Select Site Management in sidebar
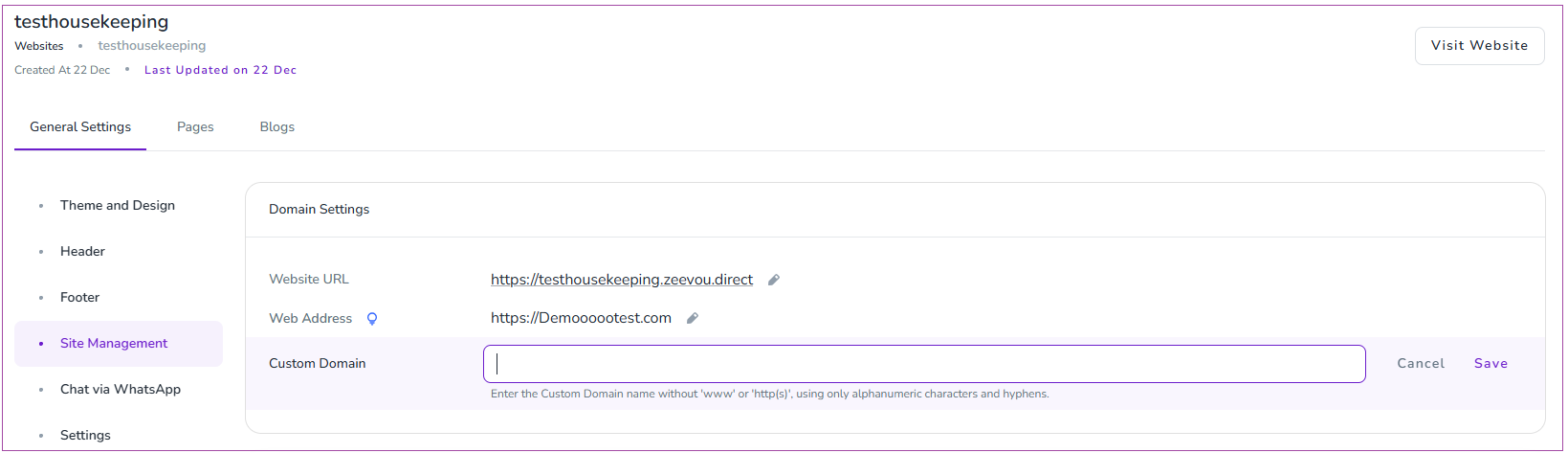The height and width of the screenshot is (453, 1568). [x=114, y=343]
